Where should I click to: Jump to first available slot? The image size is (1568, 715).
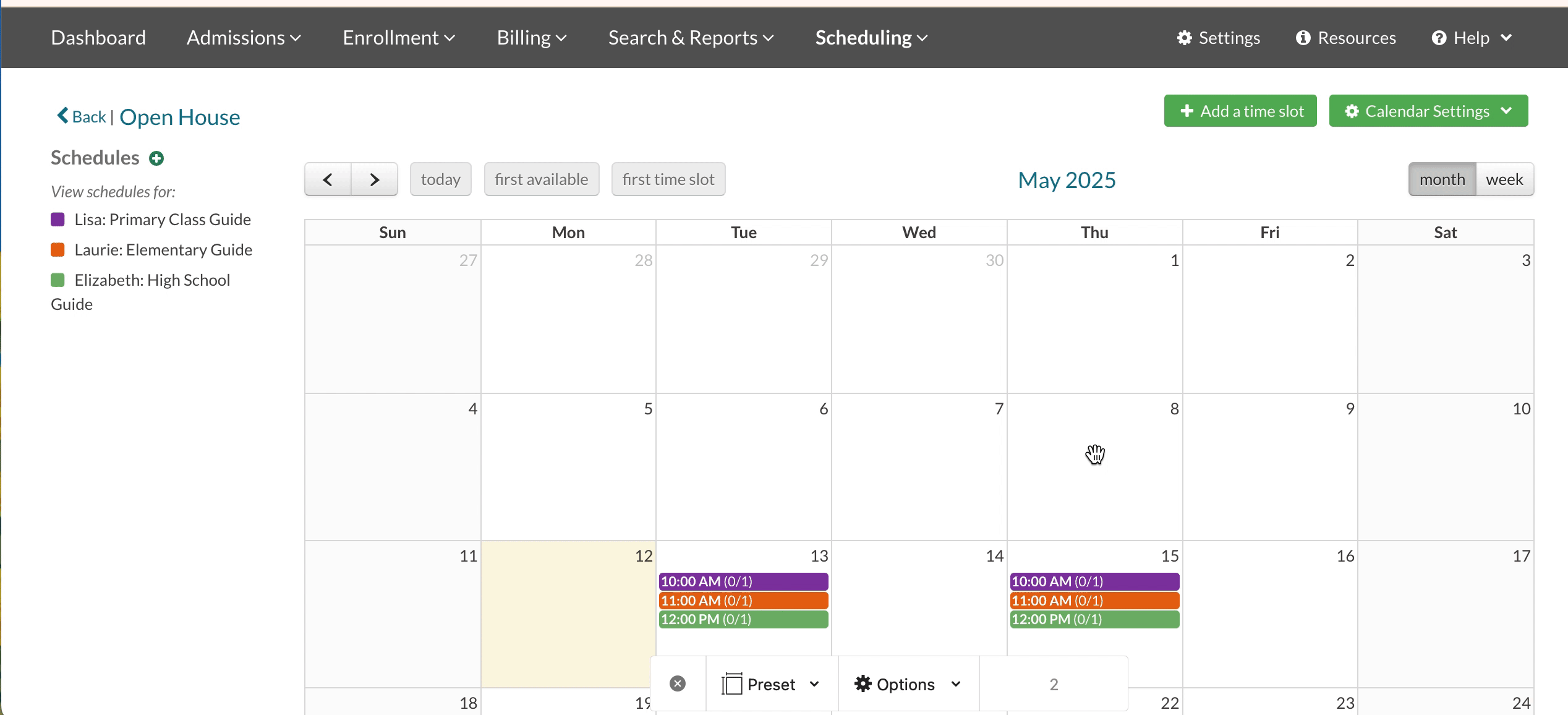point(541,179)
